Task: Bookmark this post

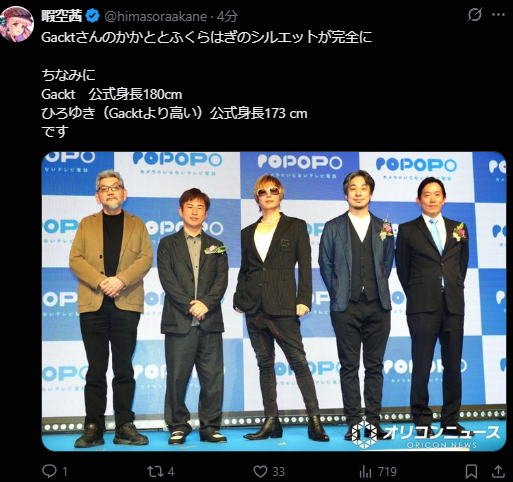Action: [471, 472]
